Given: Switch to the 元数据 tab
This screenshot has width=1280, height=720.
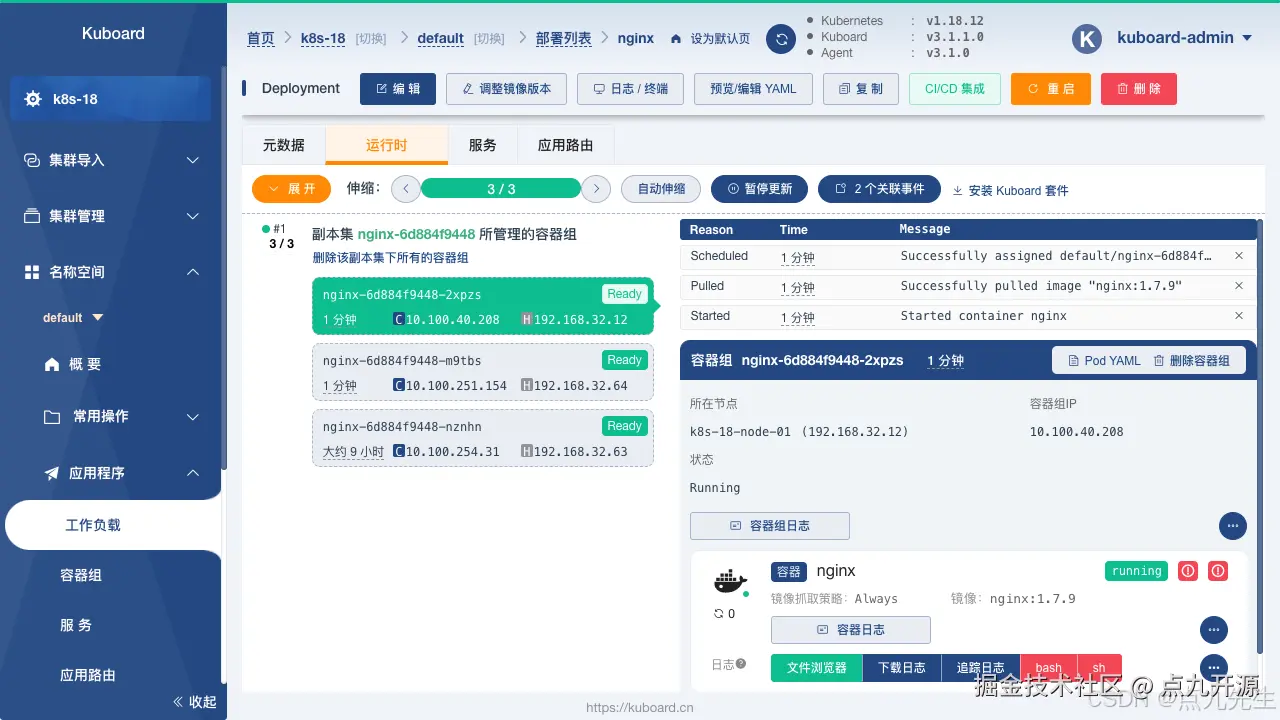Looking at the screenshot, I should [282, 144].
